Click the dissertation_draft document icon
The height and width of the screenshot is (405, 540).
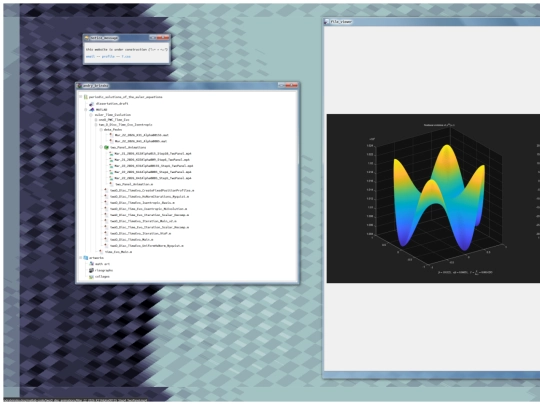tap(91, 104)
